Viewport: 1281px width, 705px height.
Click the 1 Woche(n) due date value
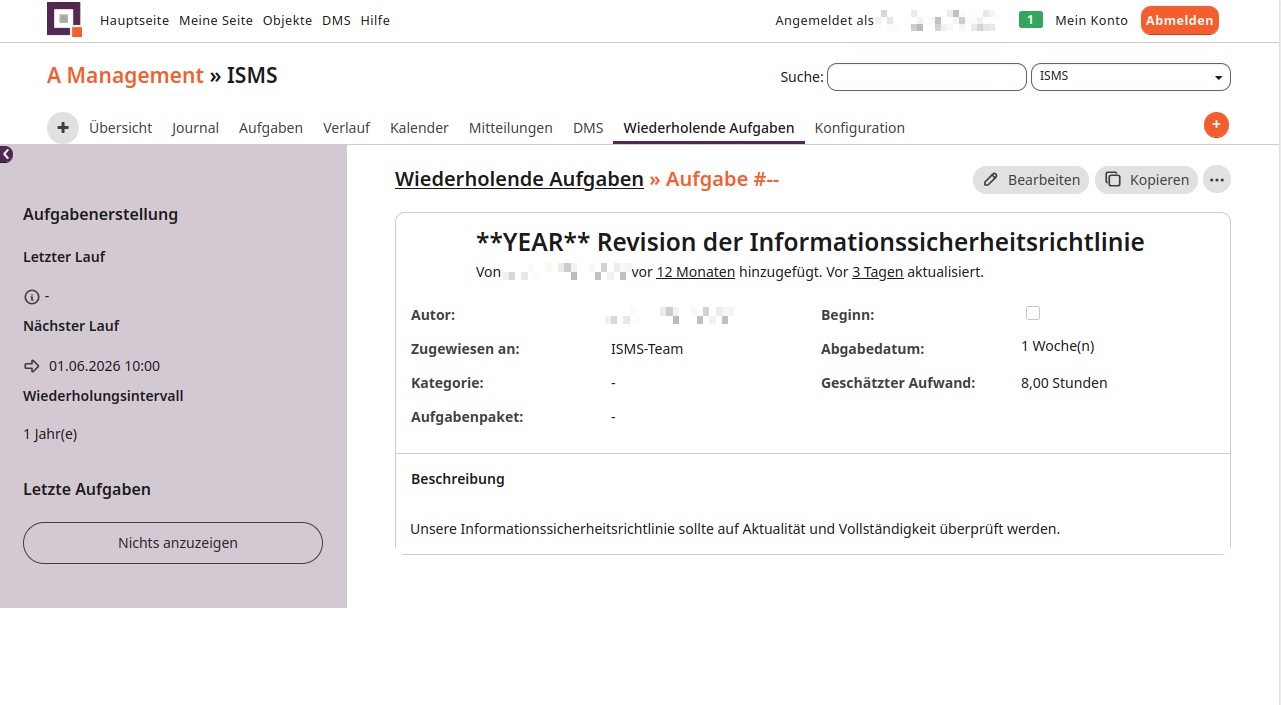(x=1058, y=346)
